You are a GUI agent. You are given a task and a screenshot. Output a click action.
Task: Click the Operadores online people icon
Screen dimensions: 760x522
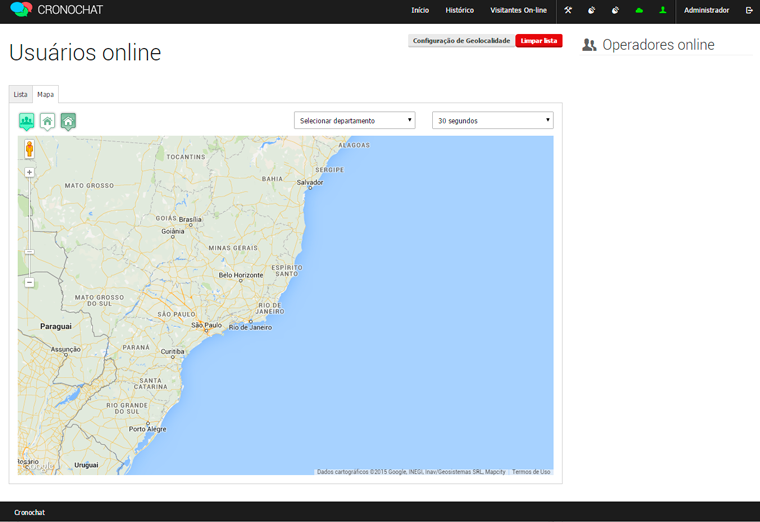point(589,45)
